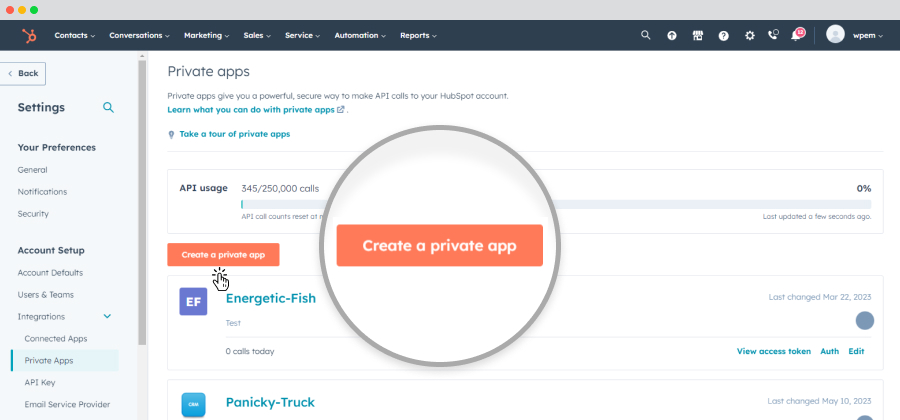Open the Marketing menu
Viewport: 900px width, 420px height.
pyautogui.click(x=207, y=36)
